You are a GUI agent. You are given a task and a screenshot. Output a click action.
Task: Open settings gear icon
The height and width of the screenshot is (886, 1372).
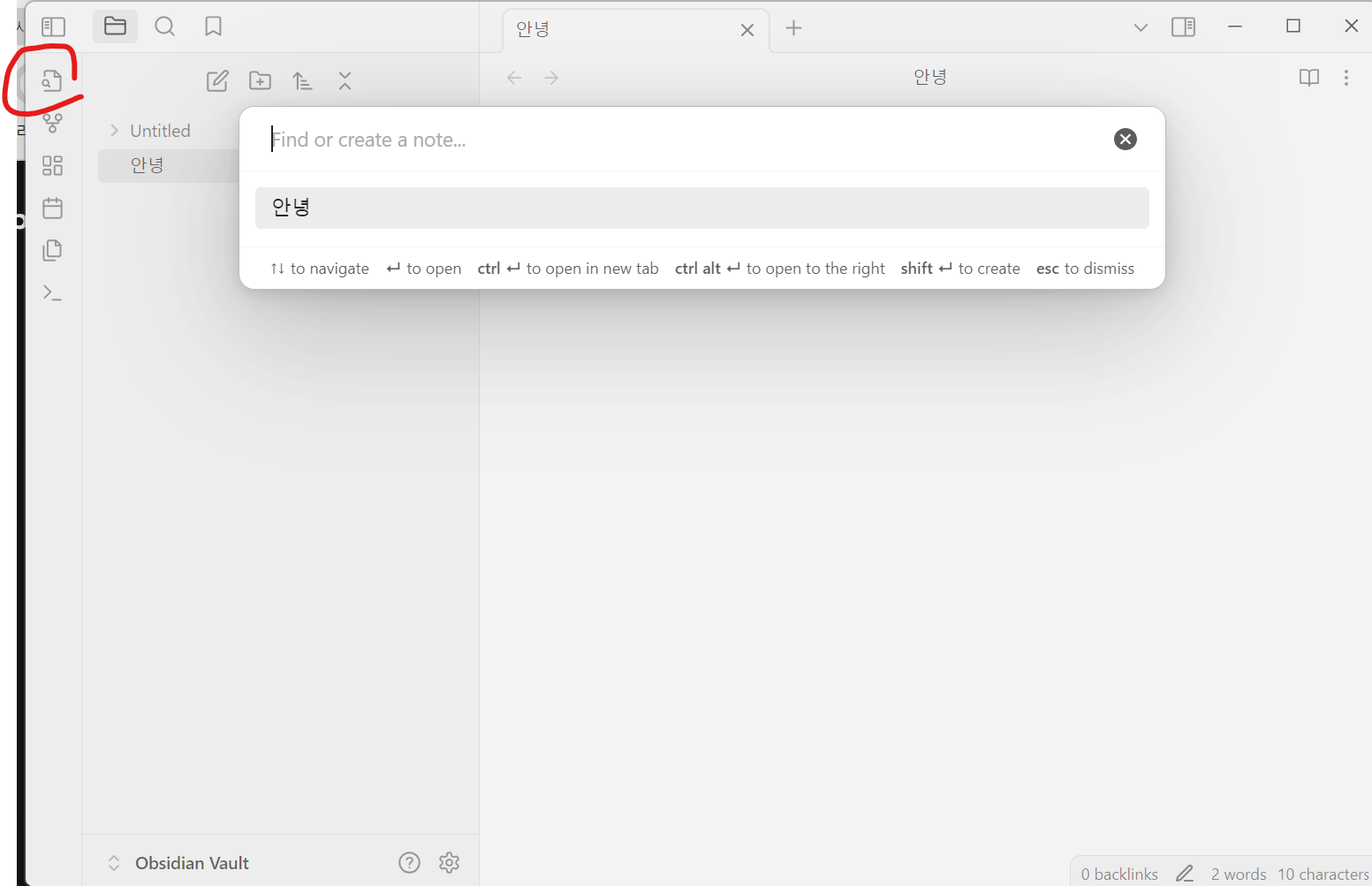click(450, 862)
